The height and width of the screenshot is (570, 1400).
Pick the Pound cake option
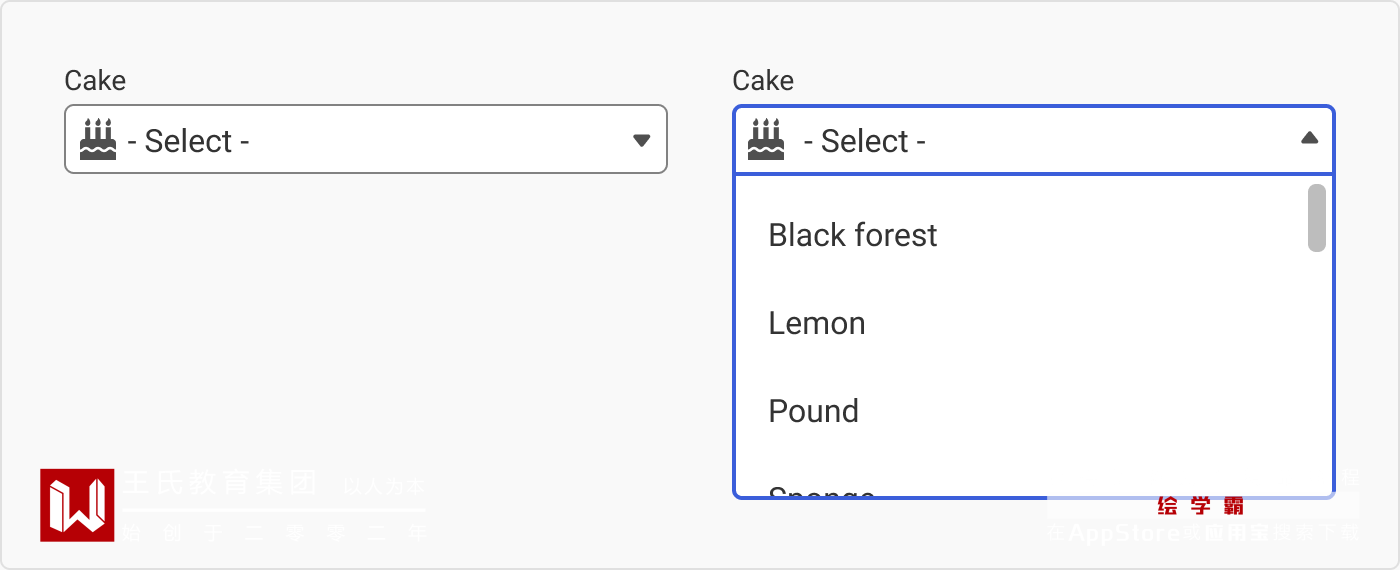pos(813,411)
